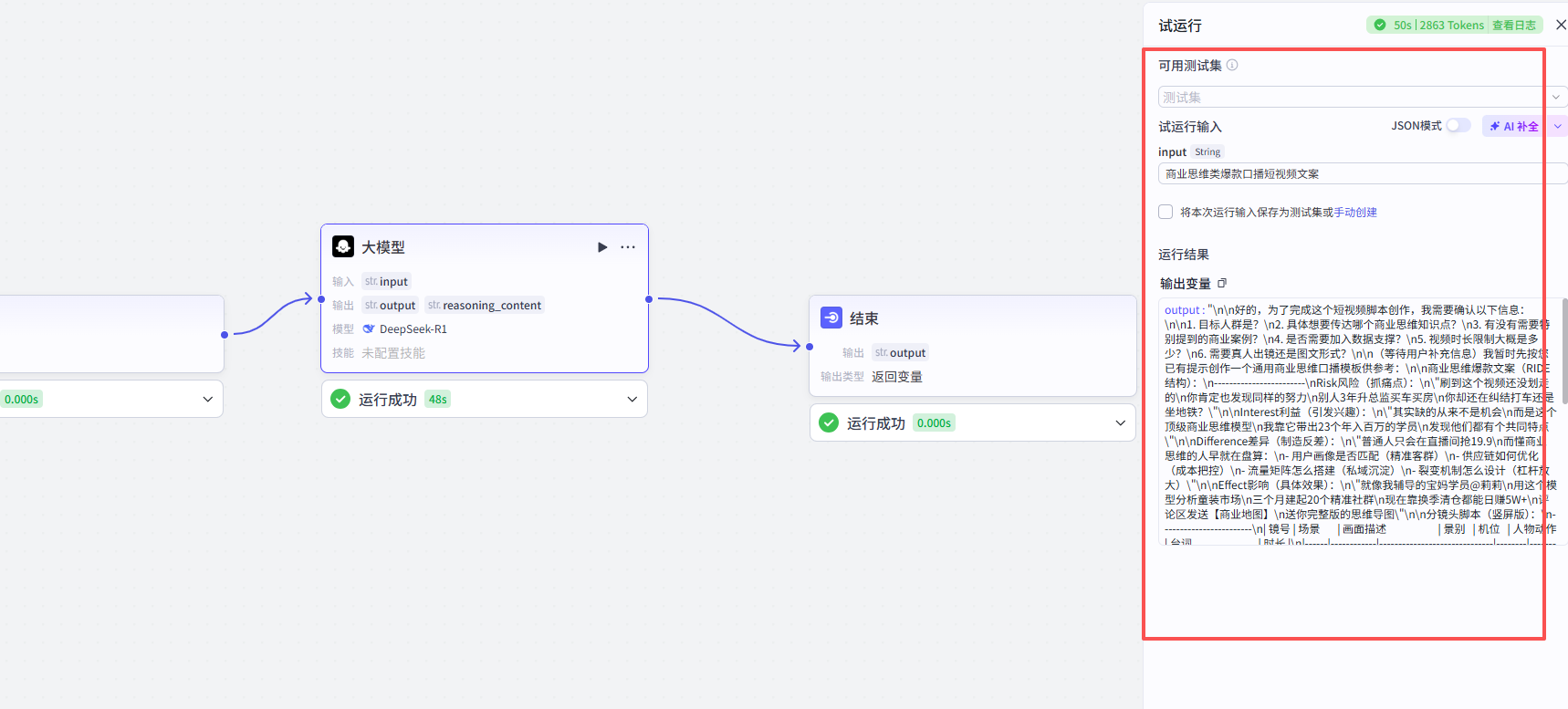This screenshot has height=709, width=1568.
Task: Copy the 输出变量 with copy icon
Action: pyautogui.click(x=1222, y=283)
